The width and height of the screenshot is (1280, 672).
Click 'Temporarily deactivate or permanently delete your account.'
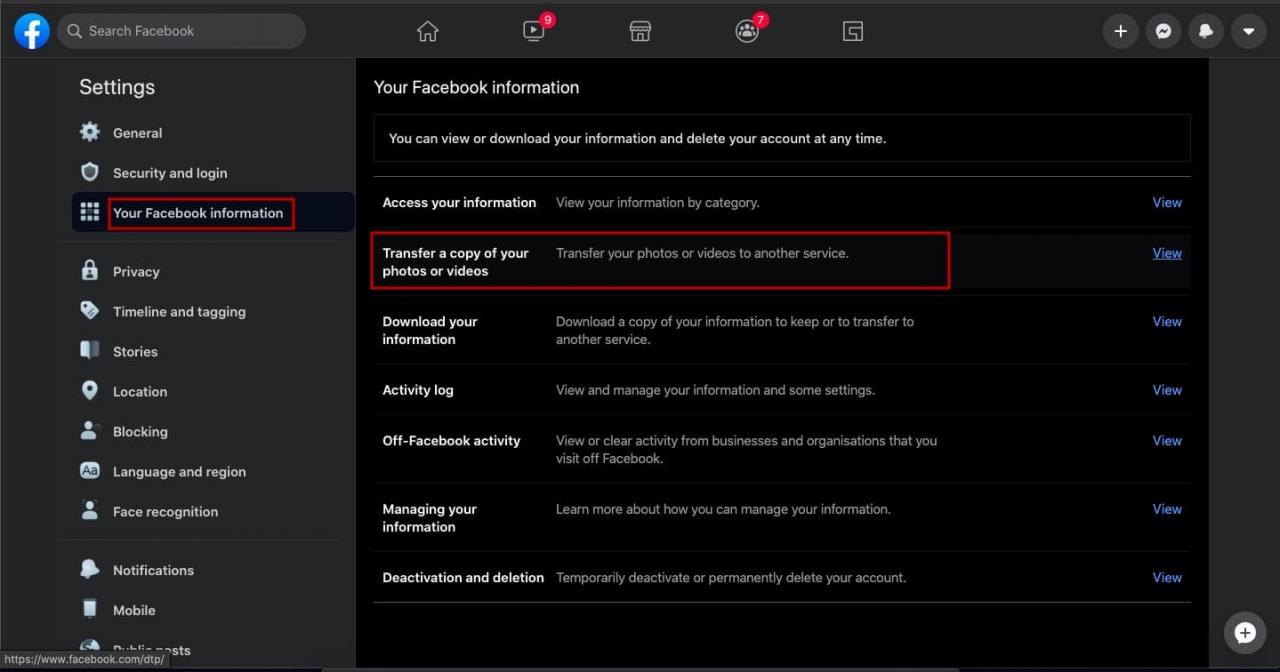731,577
